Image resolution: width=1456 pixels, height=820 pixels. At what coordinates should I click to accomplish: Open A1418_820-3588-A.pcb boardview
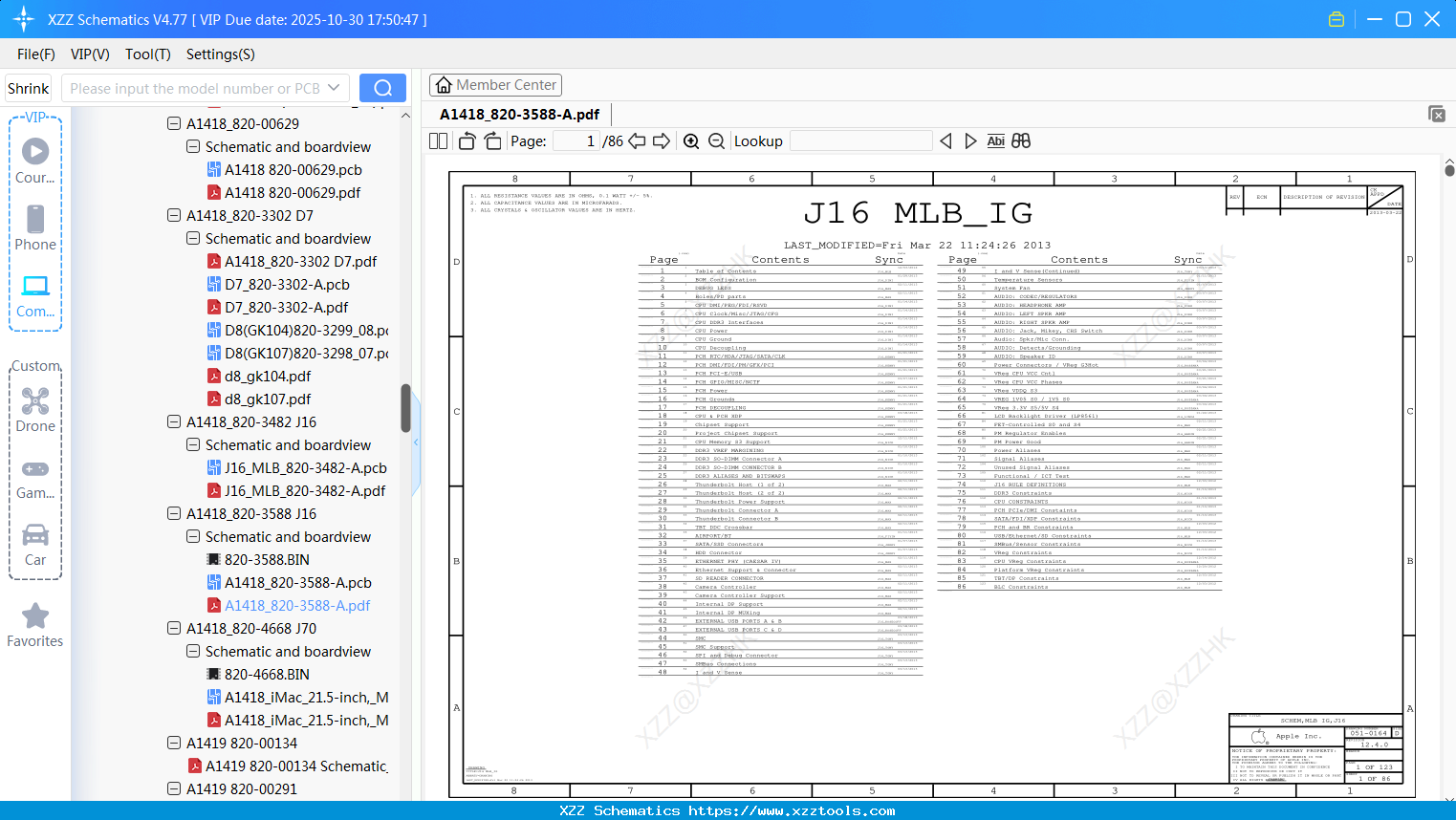pyautogui.click(x=298, y=582)
